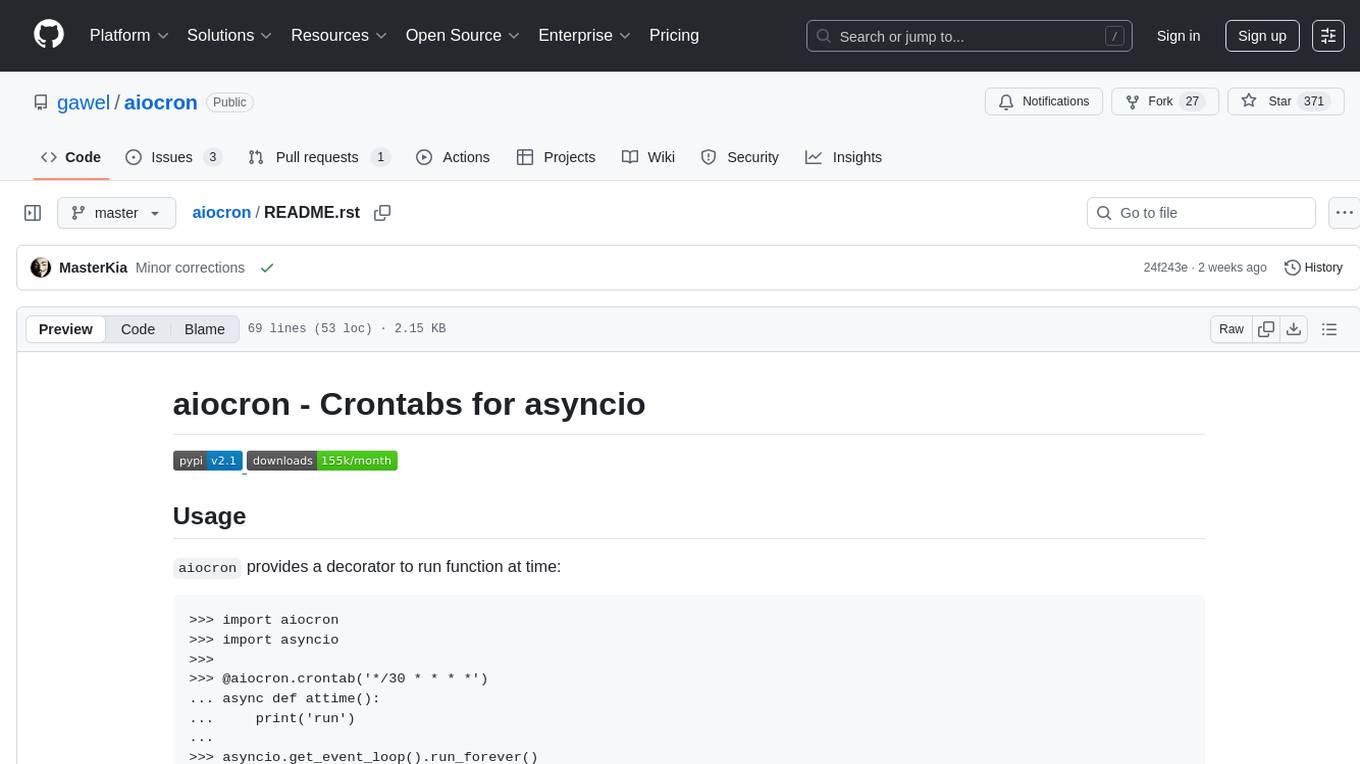Switch to Preview view mode
Viewport: 1360px width, 764px height.
coord(66,329)
